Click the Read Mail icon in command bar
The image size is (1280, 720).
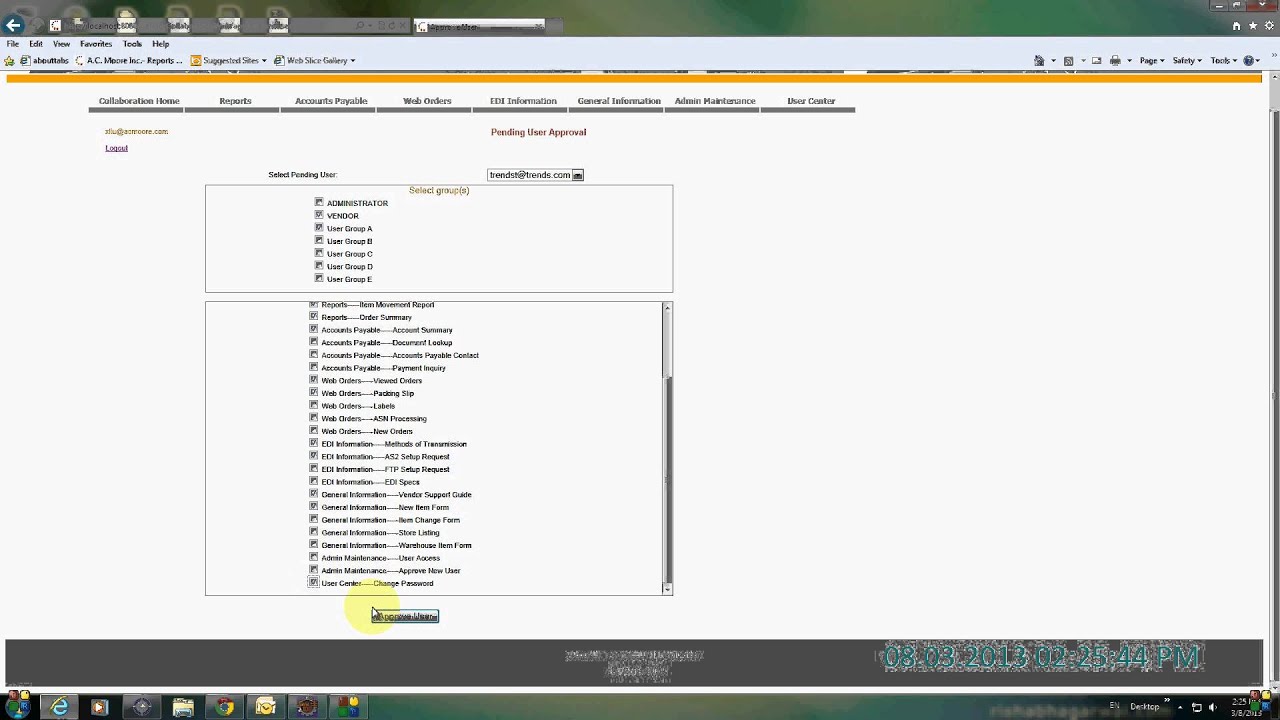1096,60
